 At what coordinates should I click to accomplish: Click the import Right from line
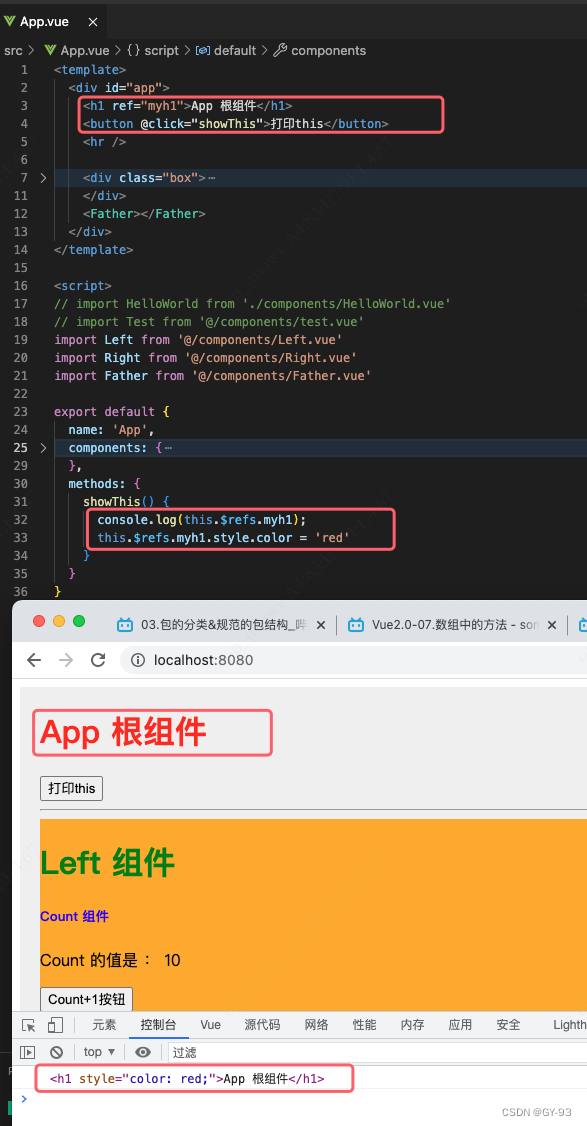[205, 357]
